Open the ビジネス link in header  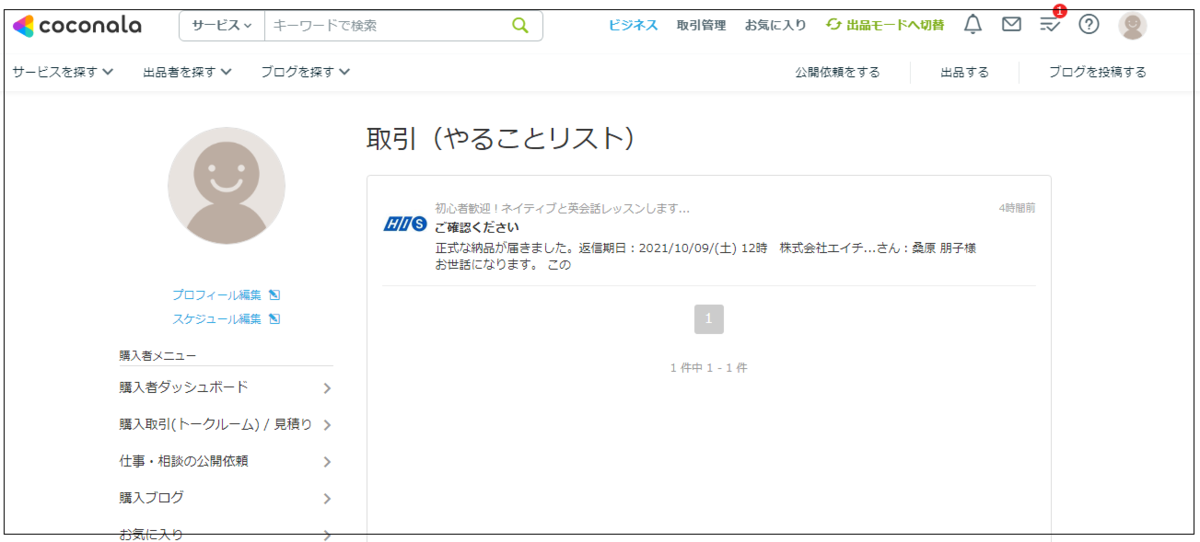click(x=633, y=25)
